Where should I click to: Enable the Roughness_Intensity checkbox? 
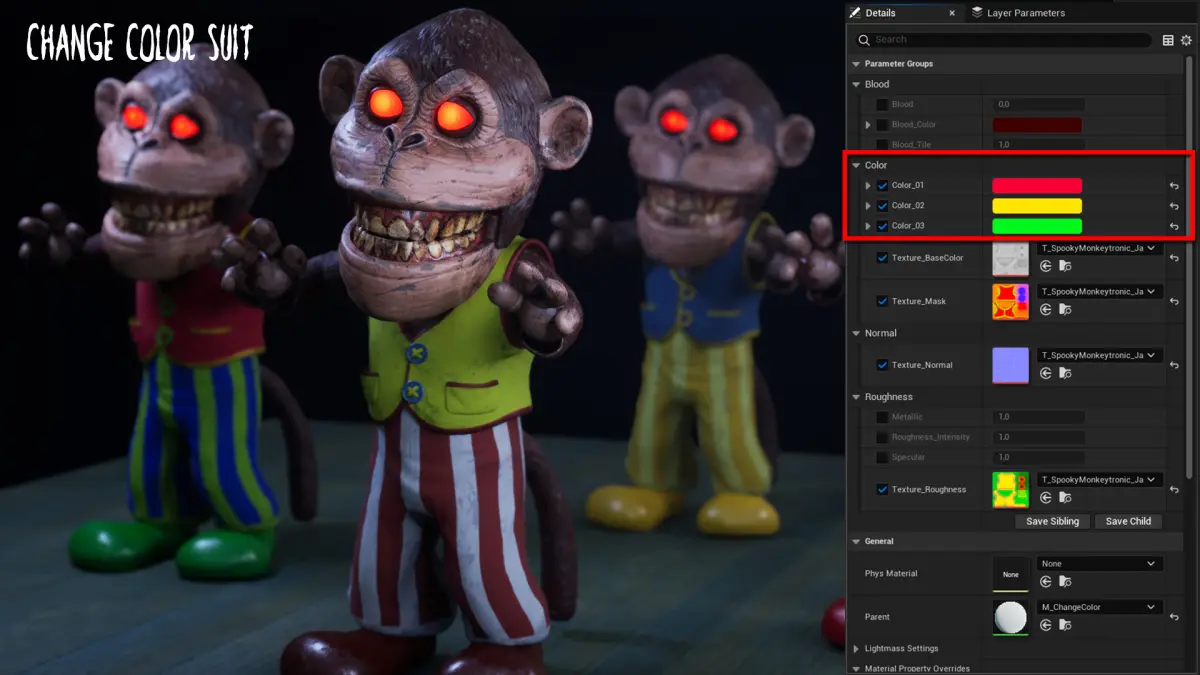coord(882,437)
